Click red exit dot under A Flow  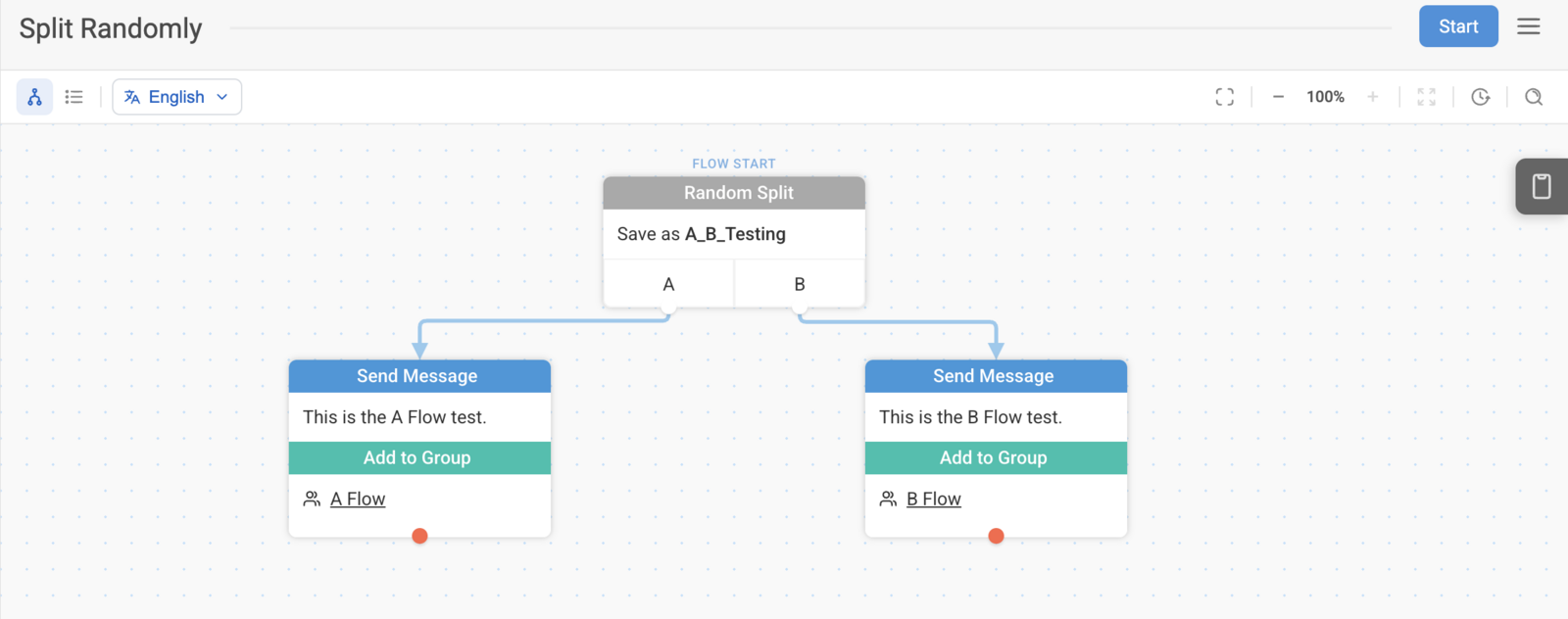click(x=419, y=536)
